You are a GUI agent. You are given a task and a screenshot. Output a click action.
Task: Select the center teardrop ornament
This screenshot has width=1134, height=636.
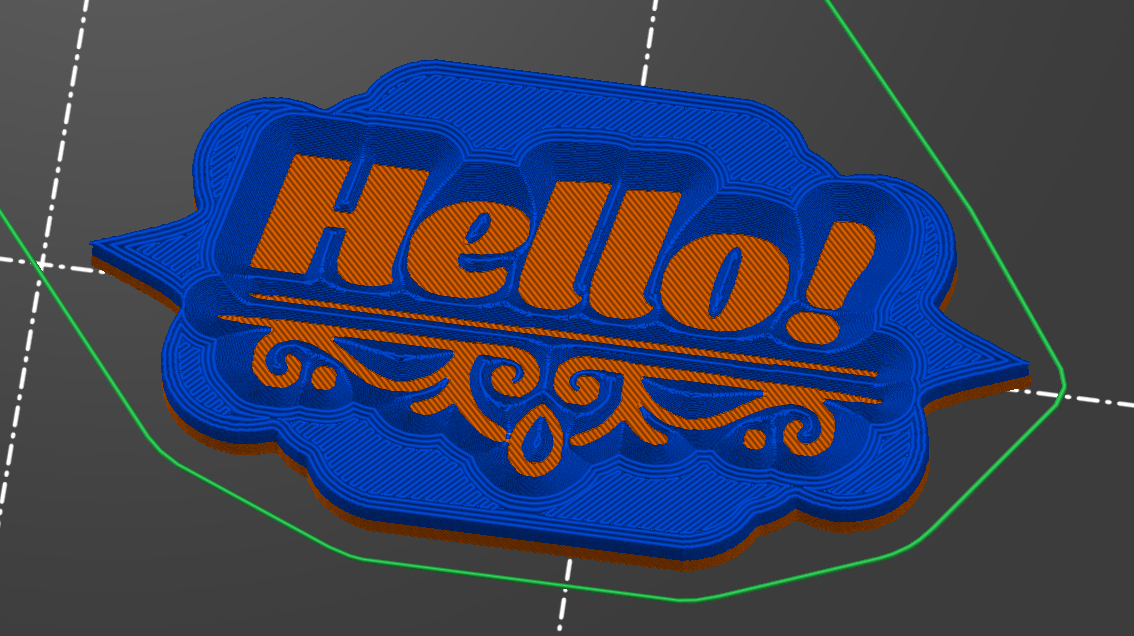[x=536, y=443]
